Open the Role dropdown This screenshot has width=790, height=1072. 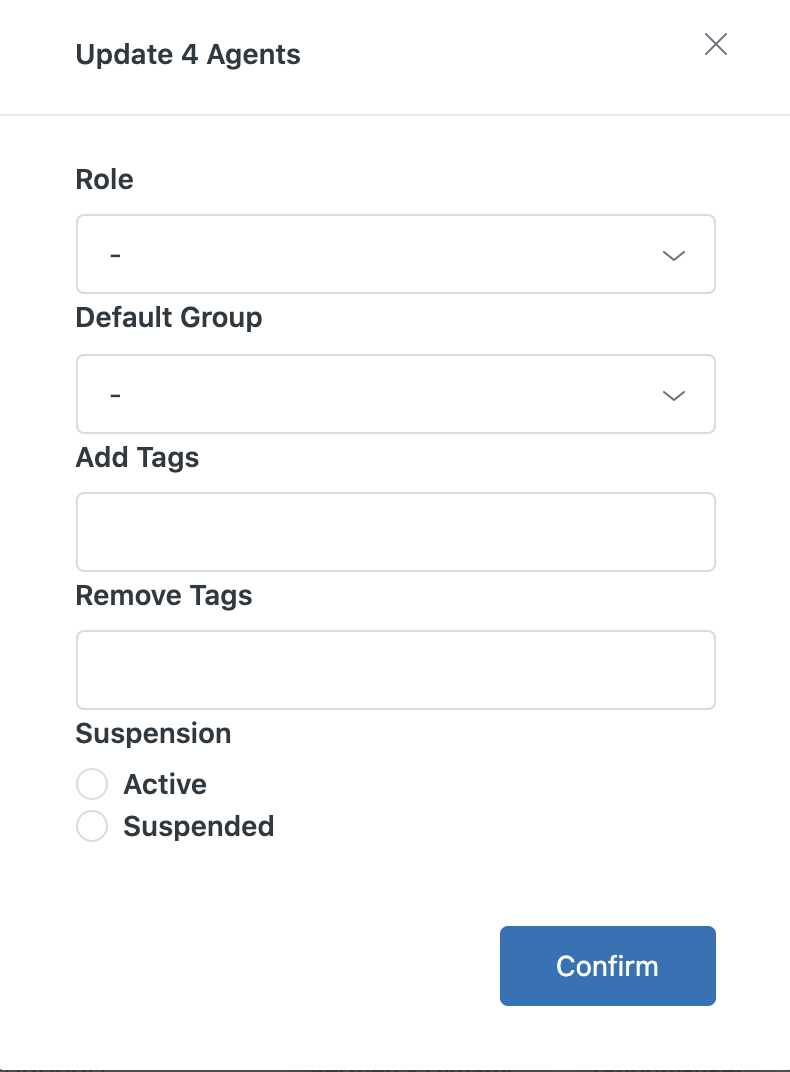pos(395,254)
